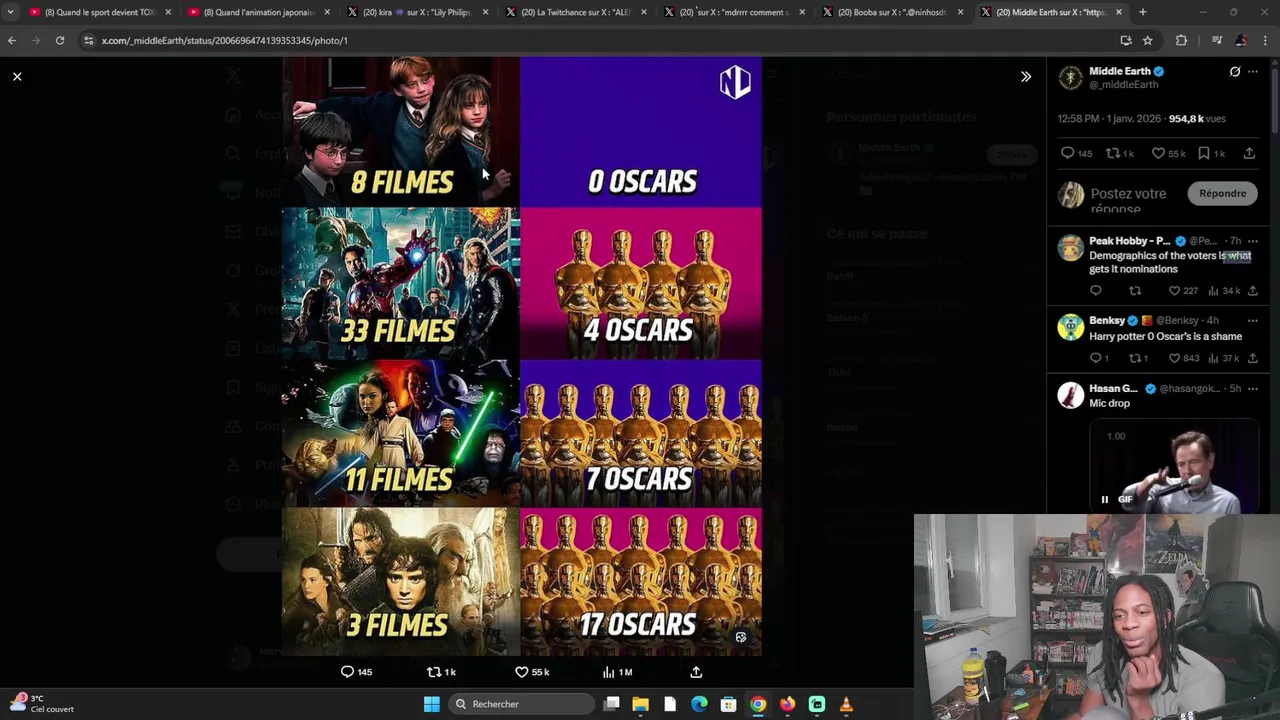
Task: Click the Répondre button
Action: pyautogui.click(x=1222, y=193)
